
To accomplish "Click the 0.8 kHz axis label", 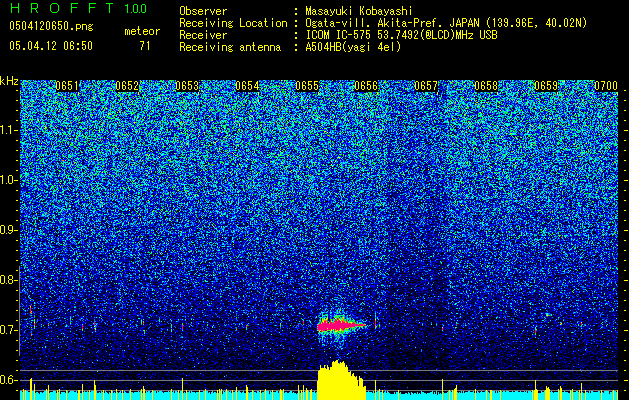I will pyautogui.click(x=9, y=280).
